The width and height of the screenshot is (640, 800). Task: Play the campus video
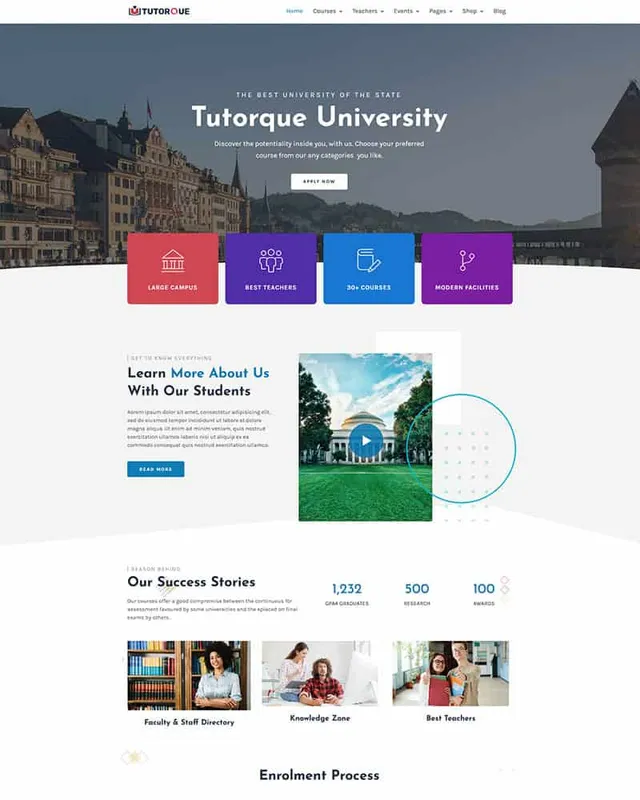(x=366, y=441)
